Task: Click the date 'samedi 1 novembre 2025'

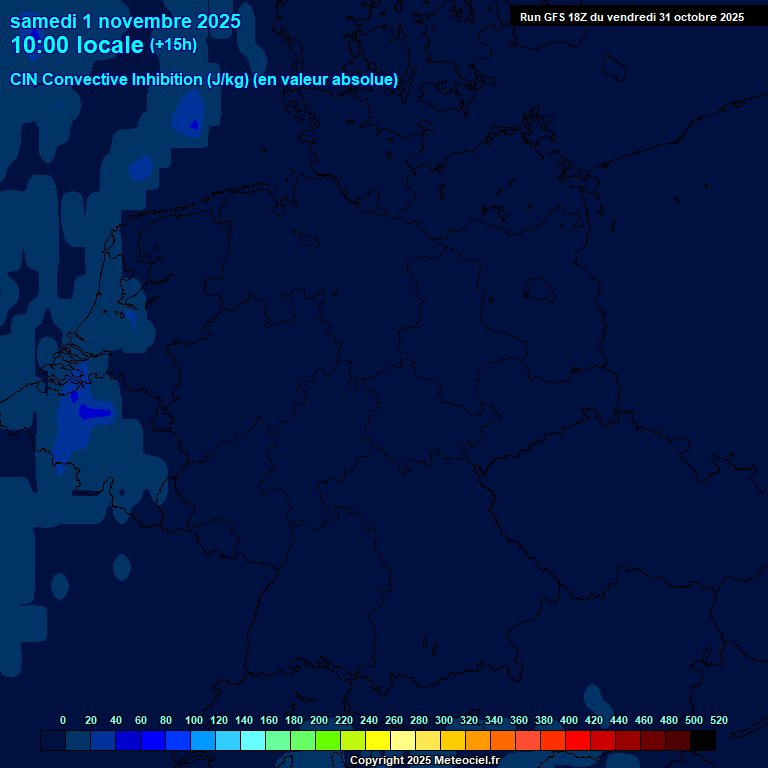Action: coord(125,21)
